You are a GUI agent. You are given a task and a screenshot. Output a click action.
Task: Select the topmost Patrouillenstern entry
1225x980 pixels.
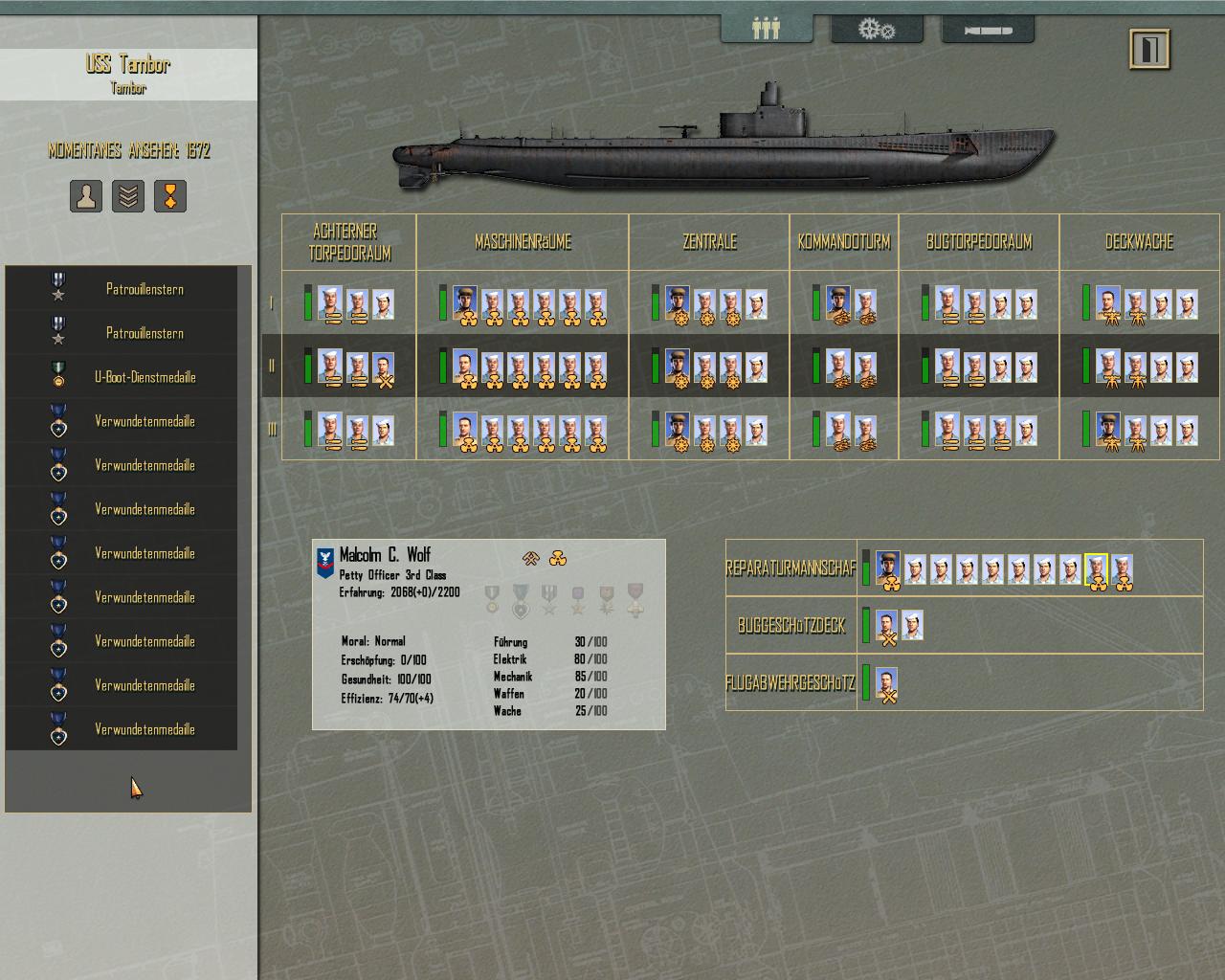[x=122, y=289]
